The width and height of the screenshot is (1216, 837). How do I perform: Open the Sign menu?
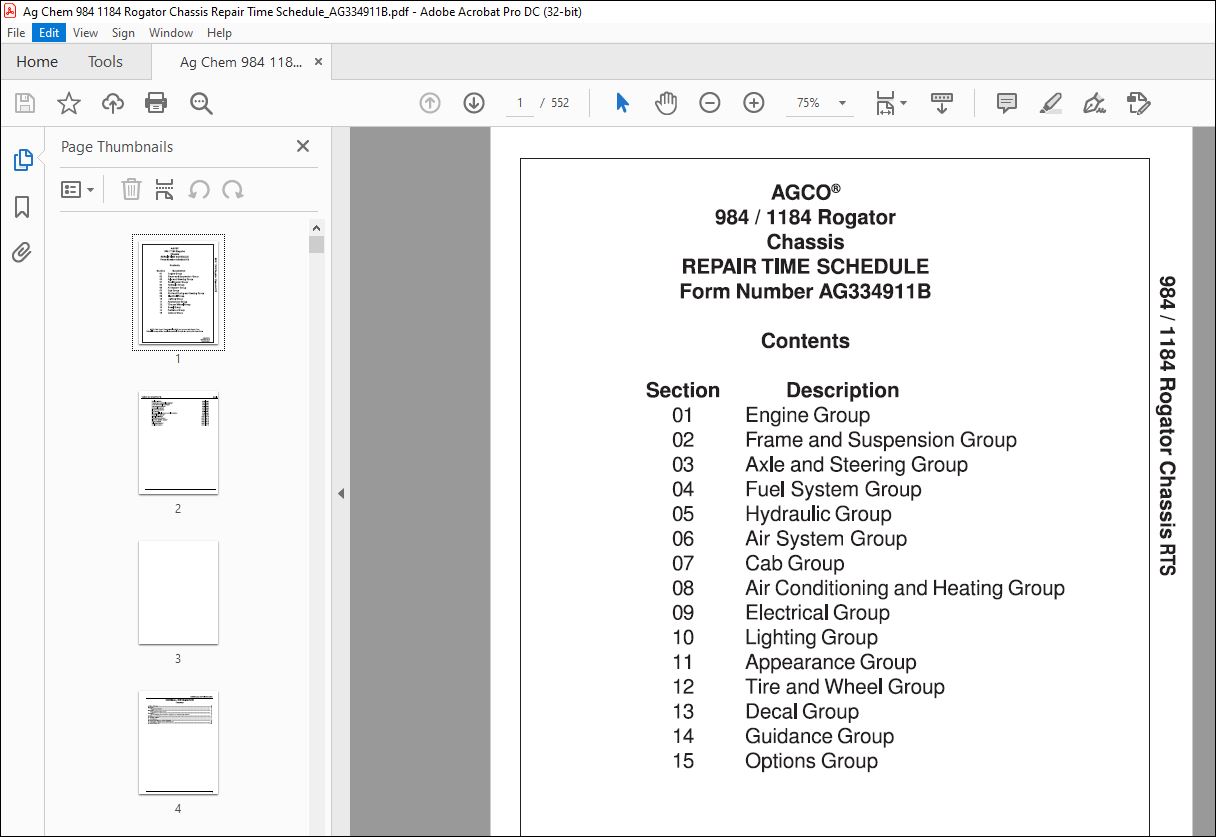pos(123,33)
